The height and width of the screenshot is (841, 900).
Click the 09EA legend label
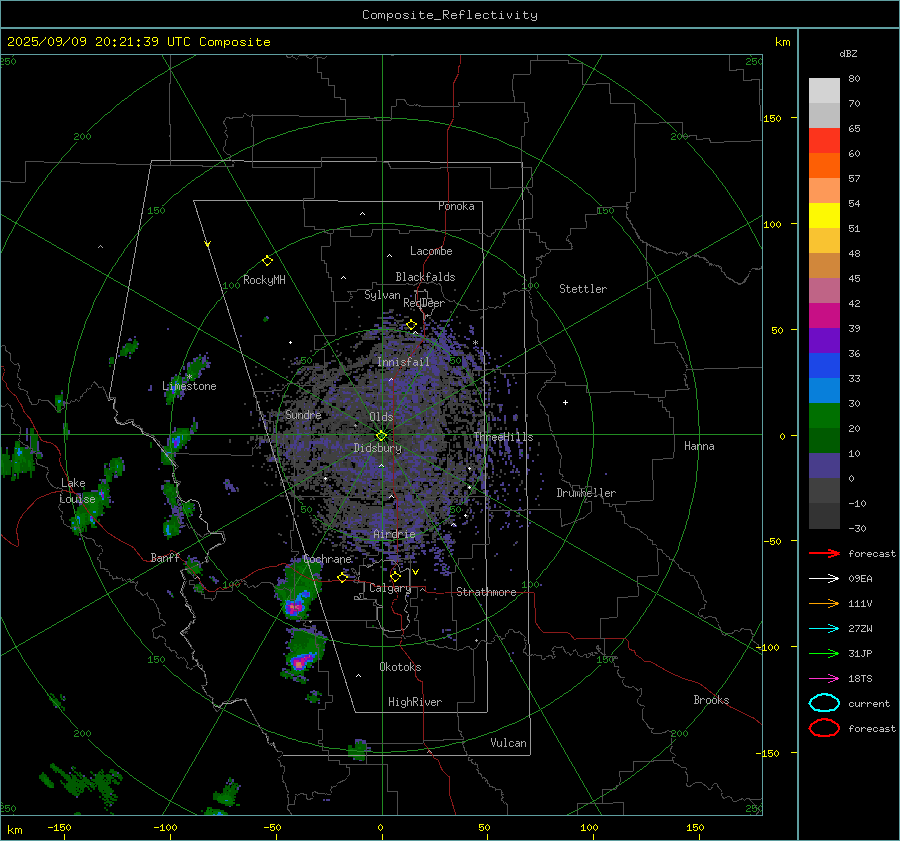pyautogui.click(x=860, y=579)
